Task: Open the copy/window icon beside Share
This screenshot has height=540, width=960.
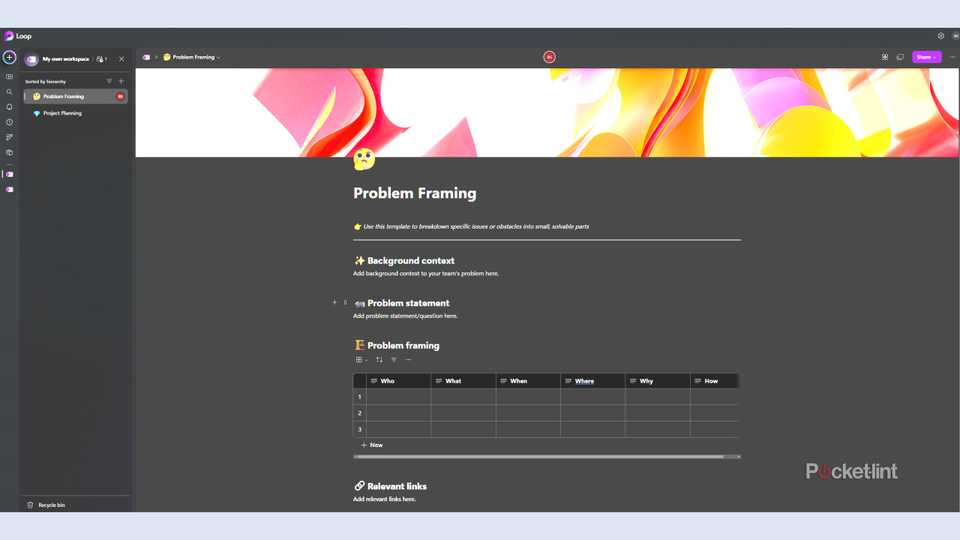Action: tap(900, 57)
